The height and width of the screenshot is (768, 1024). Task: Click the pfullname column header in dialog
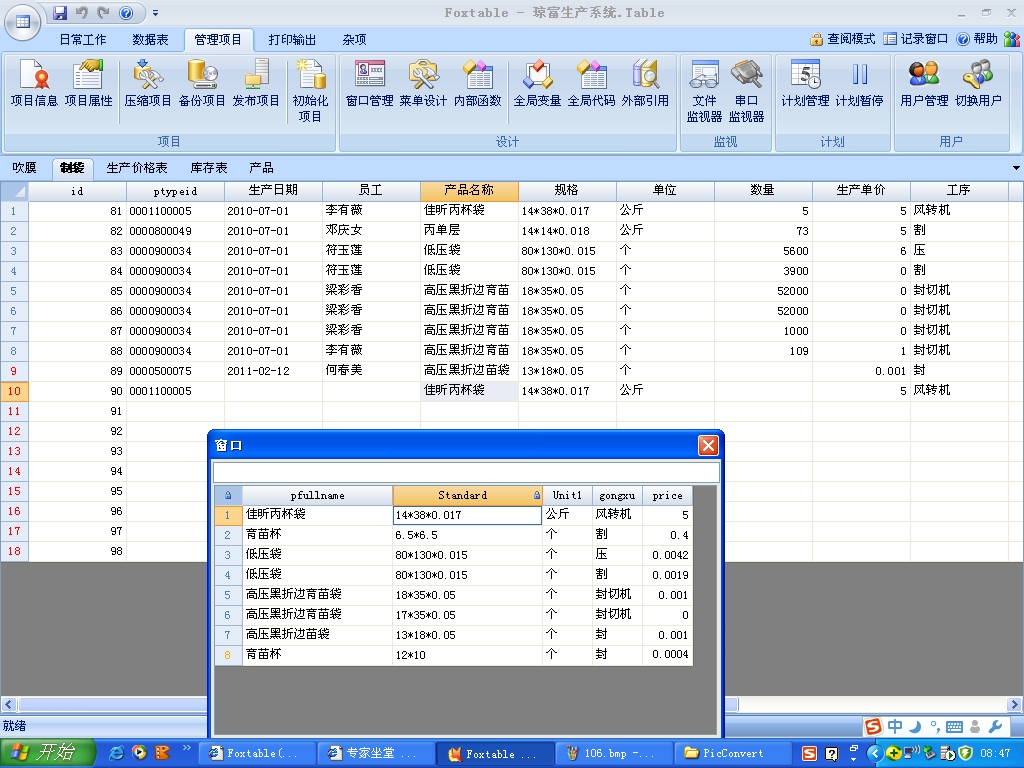coord(317,496)
